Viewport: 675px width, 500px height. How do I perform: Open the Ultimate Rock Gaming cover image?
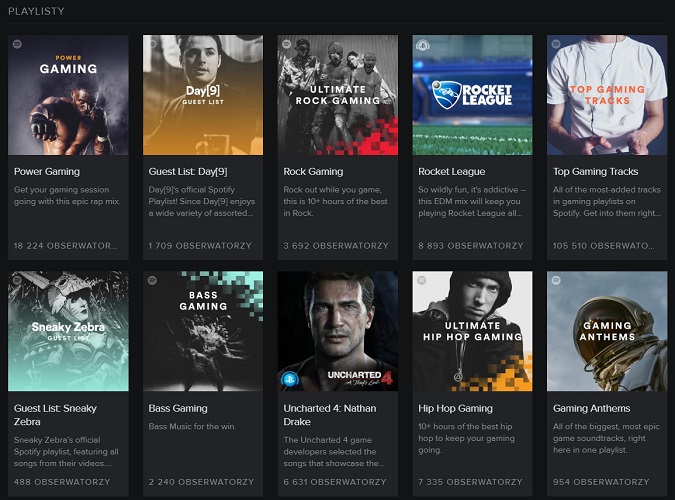(x=338, y=95)
